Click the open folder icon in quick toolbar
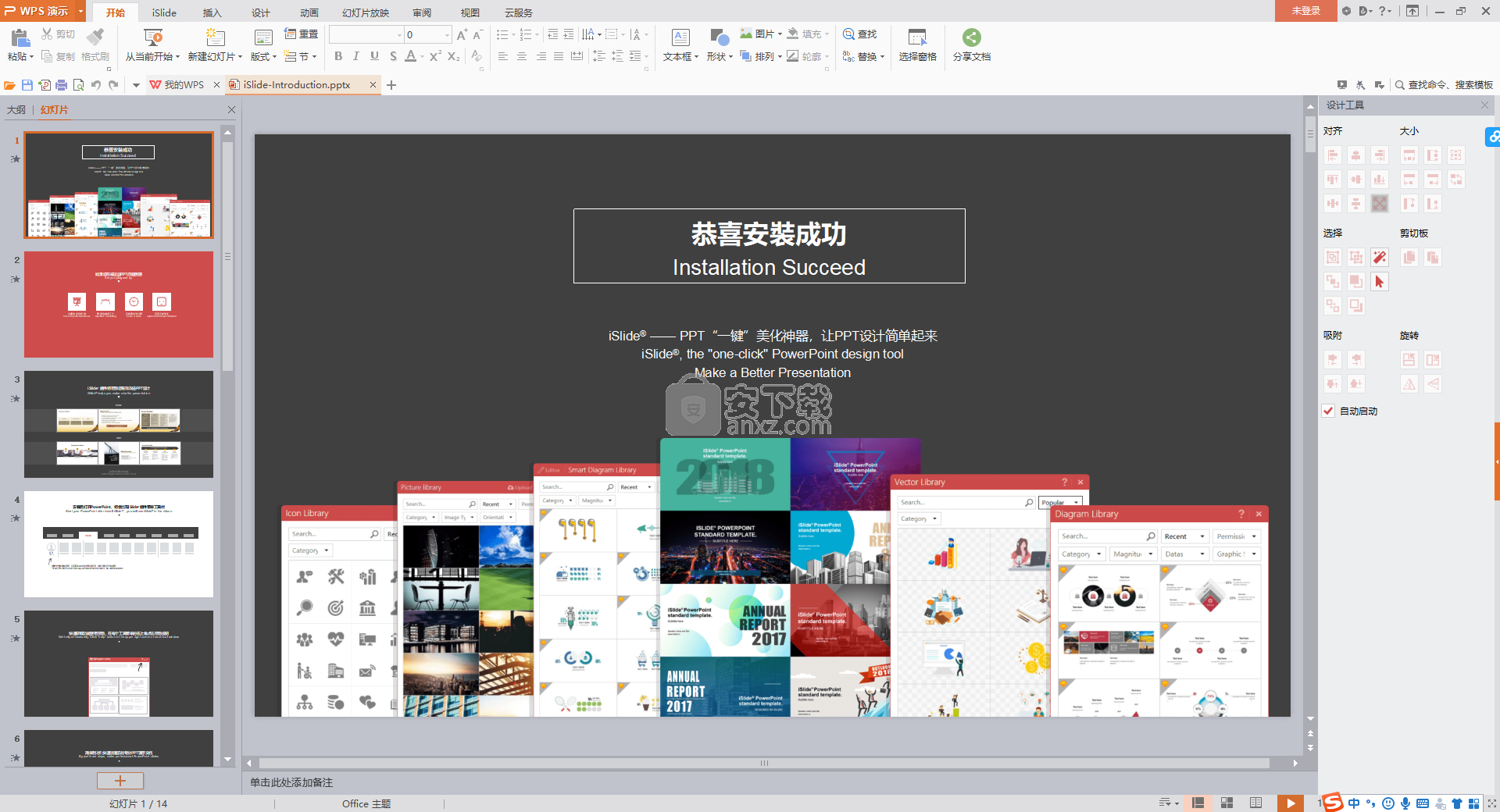The image size is (1500, 812). [9, 85]
